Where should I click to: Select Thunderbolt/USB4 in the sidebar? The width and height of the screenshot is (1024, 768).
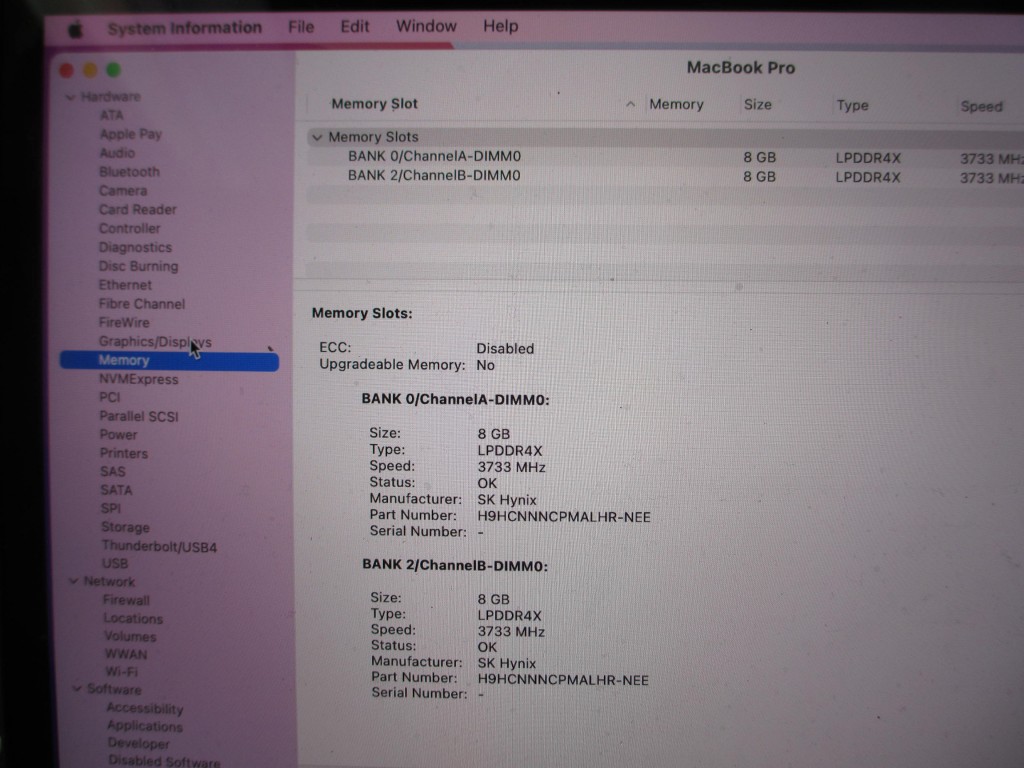coord(159,546)
